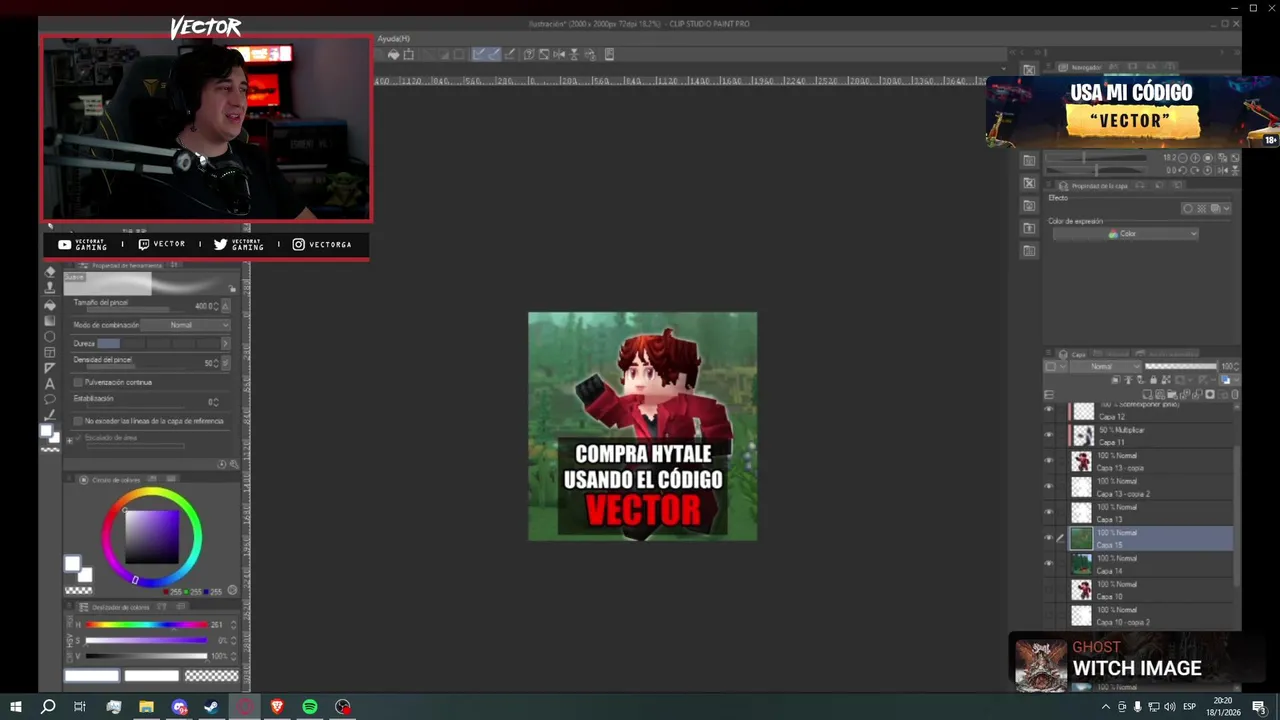Select the Círculo de colores tab

(x=110, y=480)
